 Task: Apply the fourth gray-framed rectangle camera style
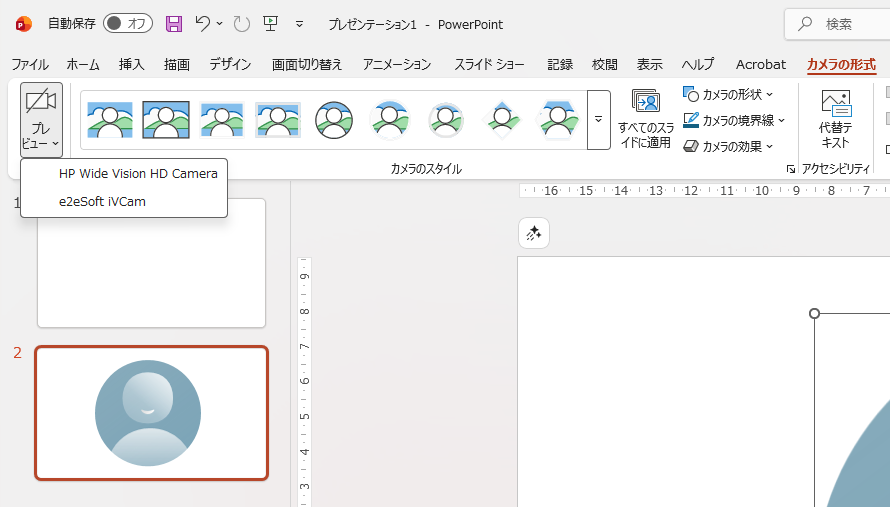click(x=278, y=120)
